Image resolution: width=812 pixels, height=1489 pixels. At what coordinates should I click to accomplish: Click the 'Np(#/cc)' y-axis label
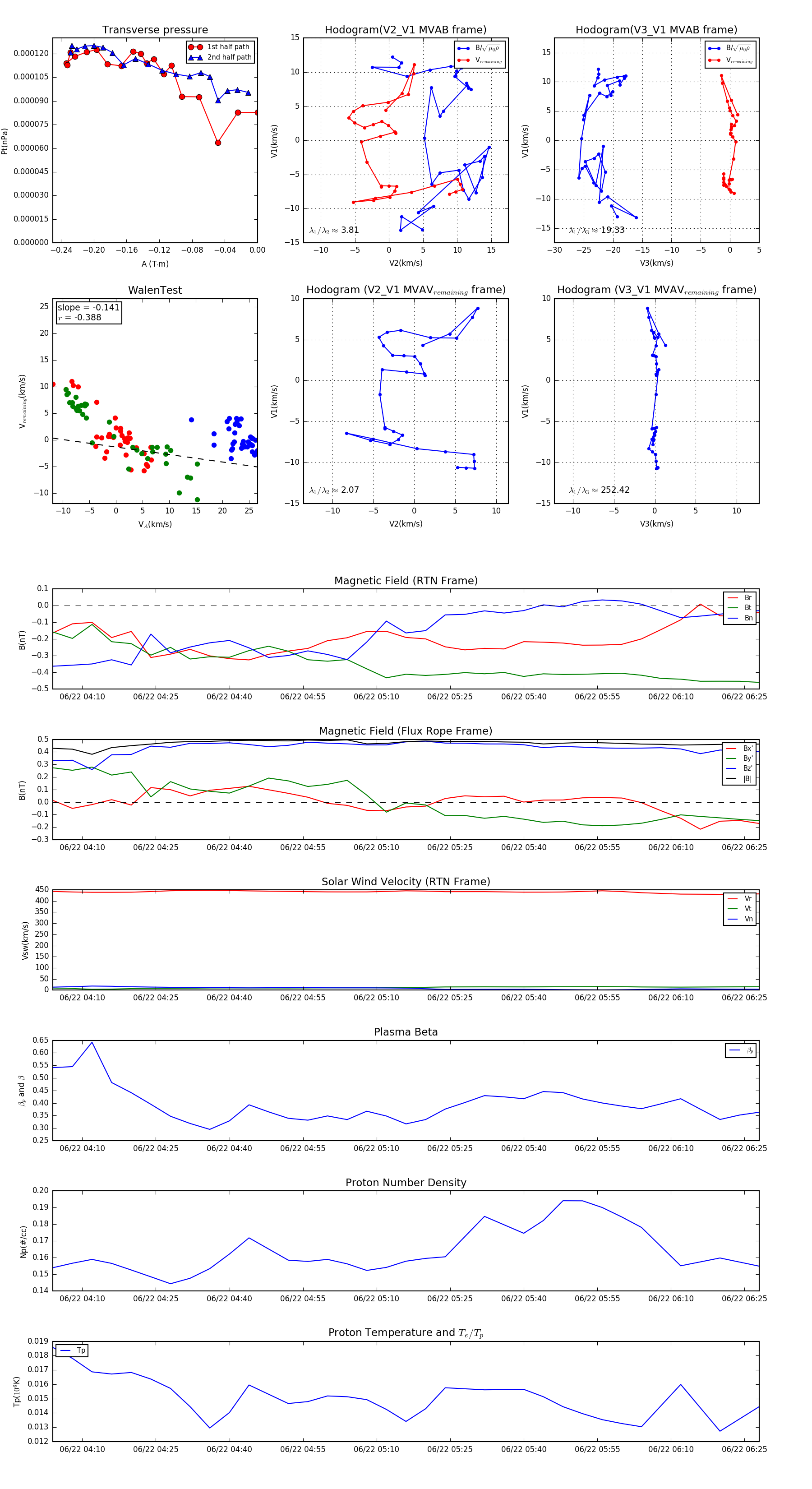24,1242
